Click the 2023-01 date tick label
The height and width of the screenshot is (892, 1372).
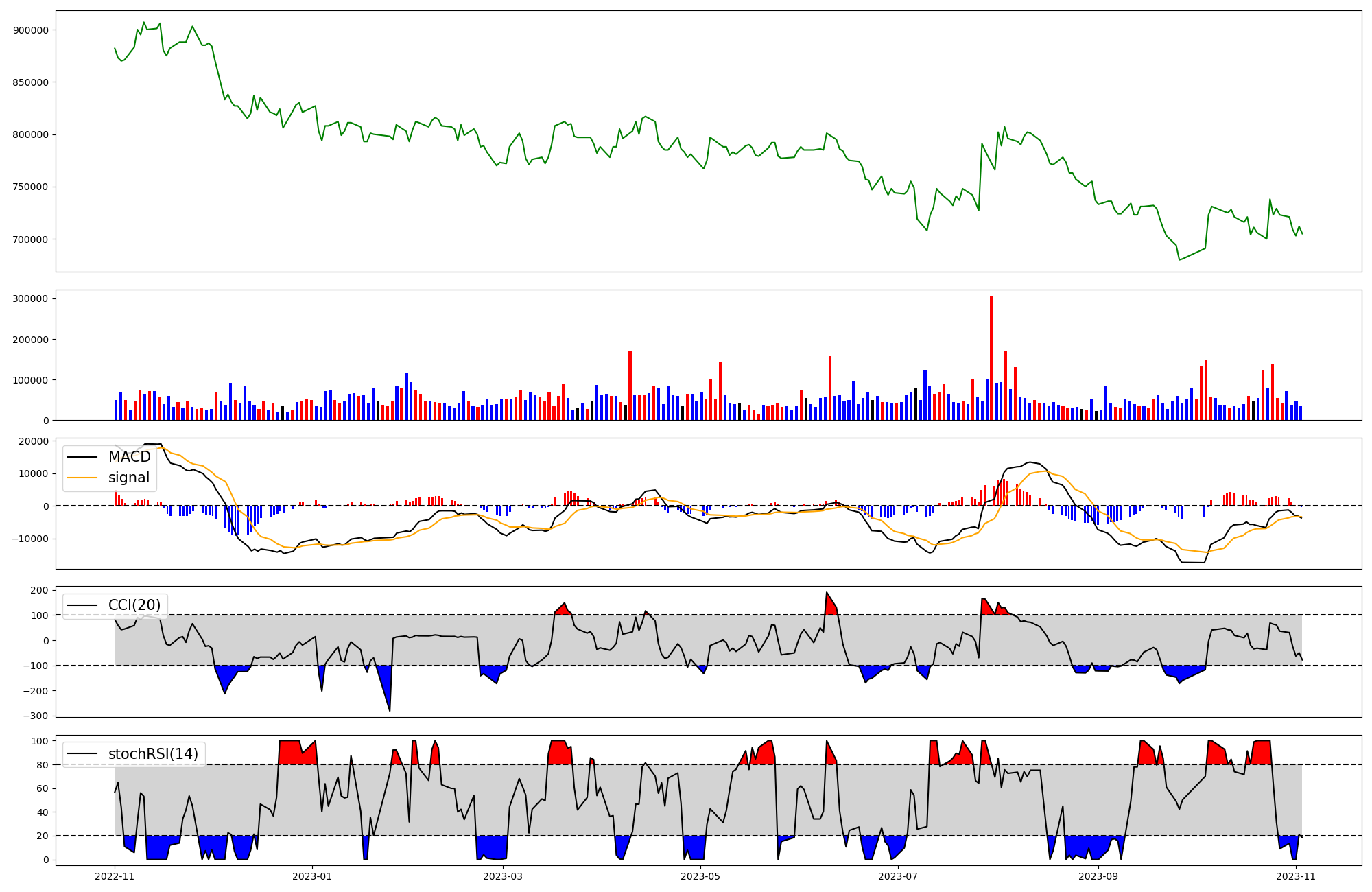tap(312, 876)
